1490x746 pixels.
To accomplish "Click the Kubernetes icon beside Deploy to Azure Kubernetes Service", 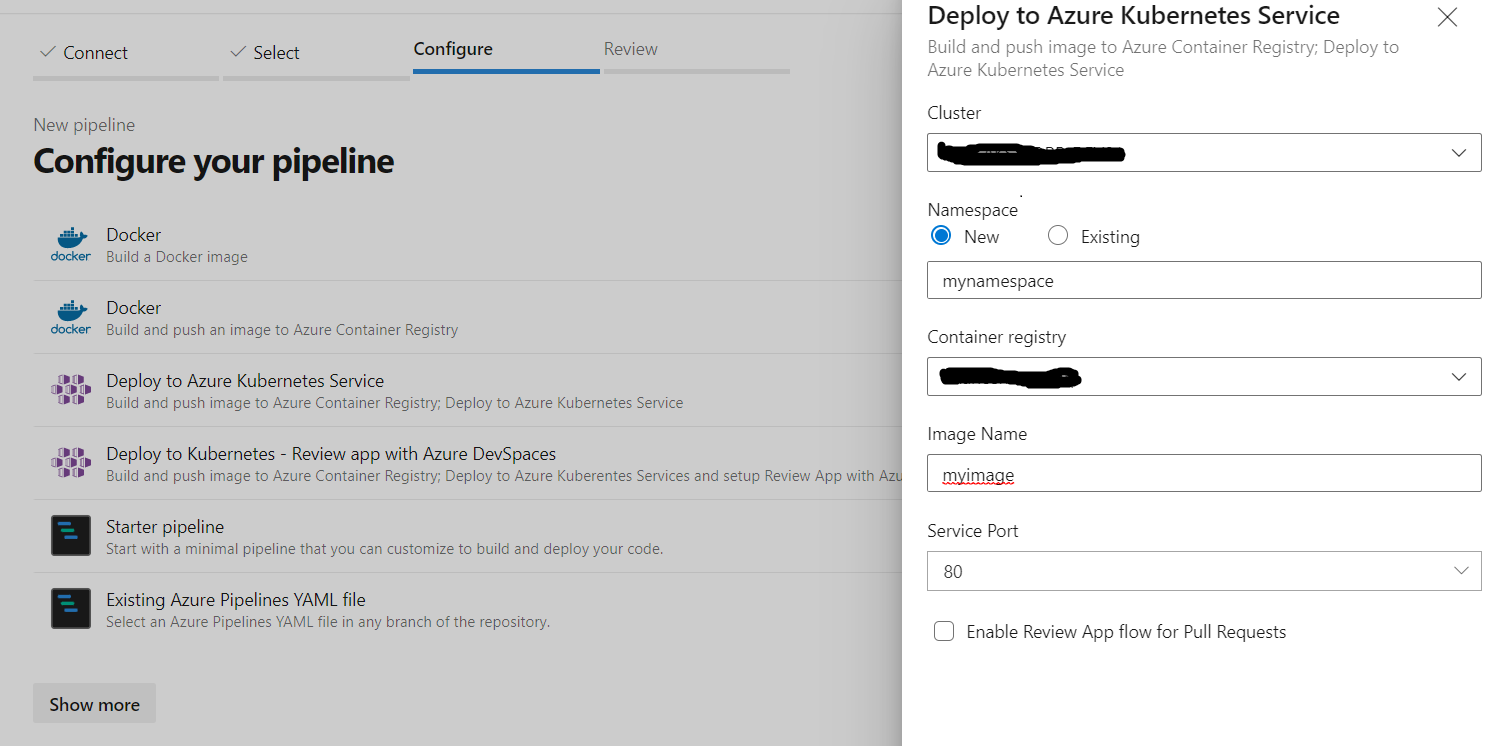I will point(71,390).
